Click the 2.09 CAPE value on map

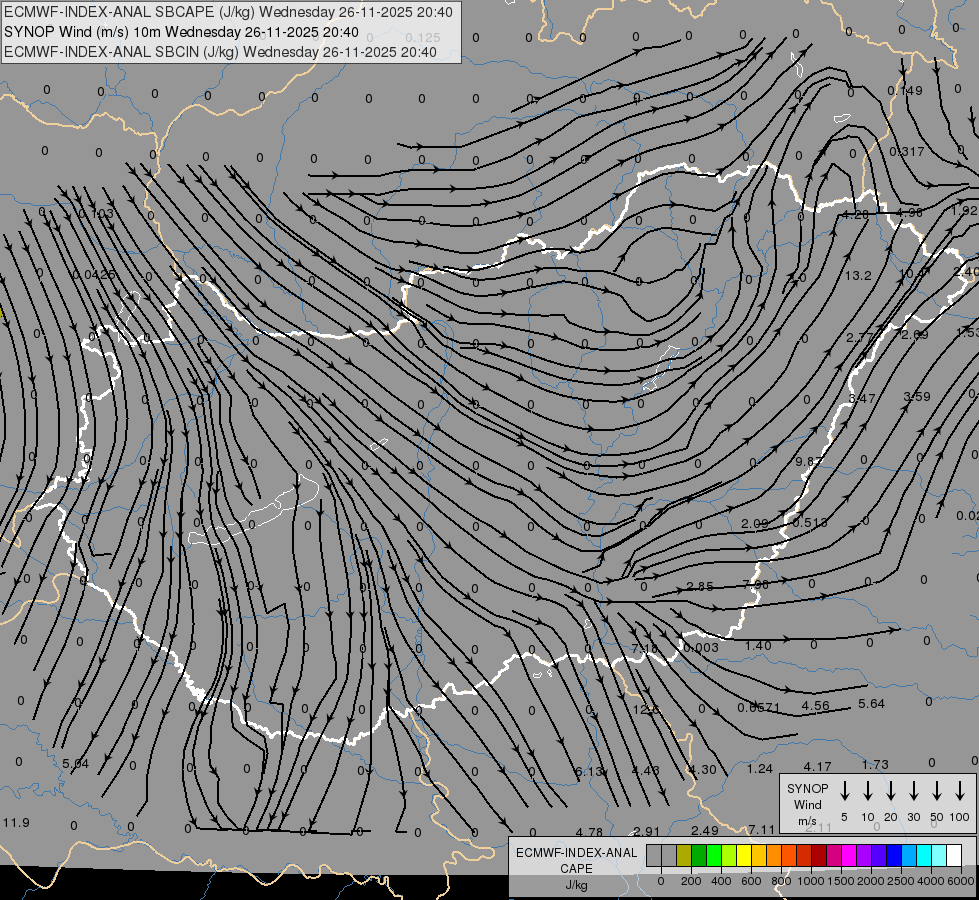(x=755, y=523)
